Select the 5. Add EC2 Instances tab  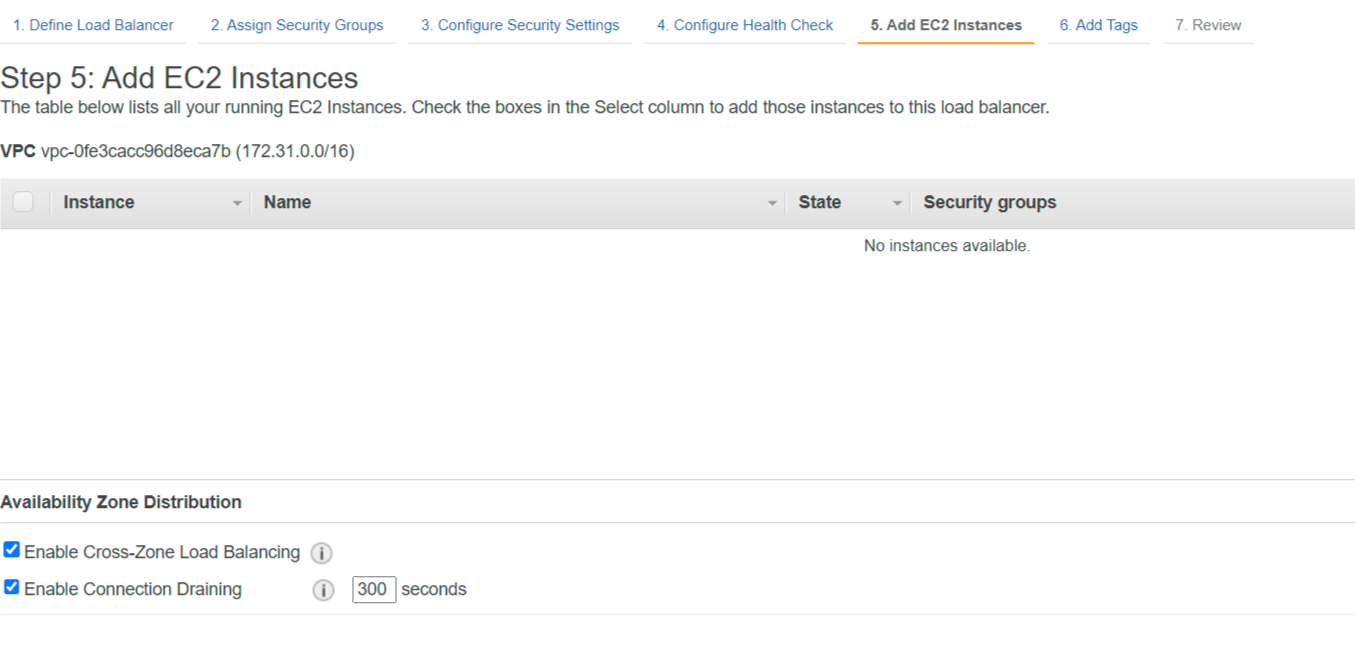[946, 25]
